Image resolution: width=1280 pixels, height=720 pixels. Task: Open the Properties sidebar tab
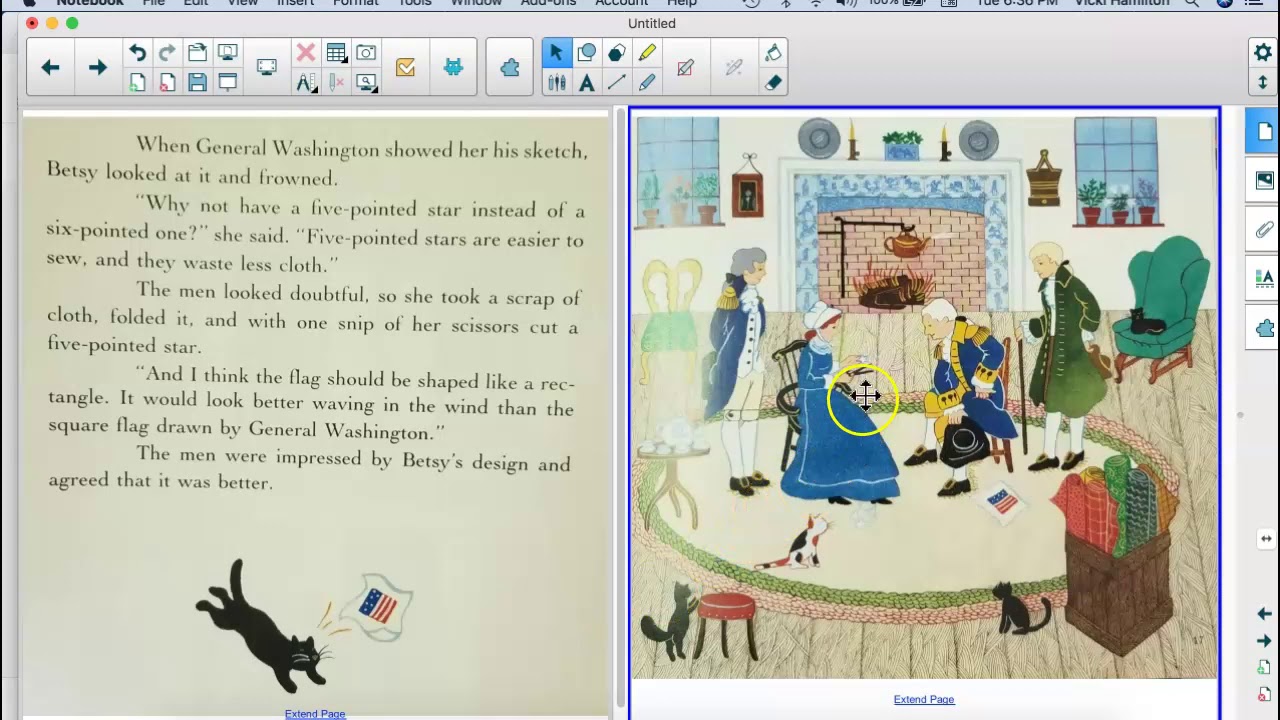(x=1264, y=278)
